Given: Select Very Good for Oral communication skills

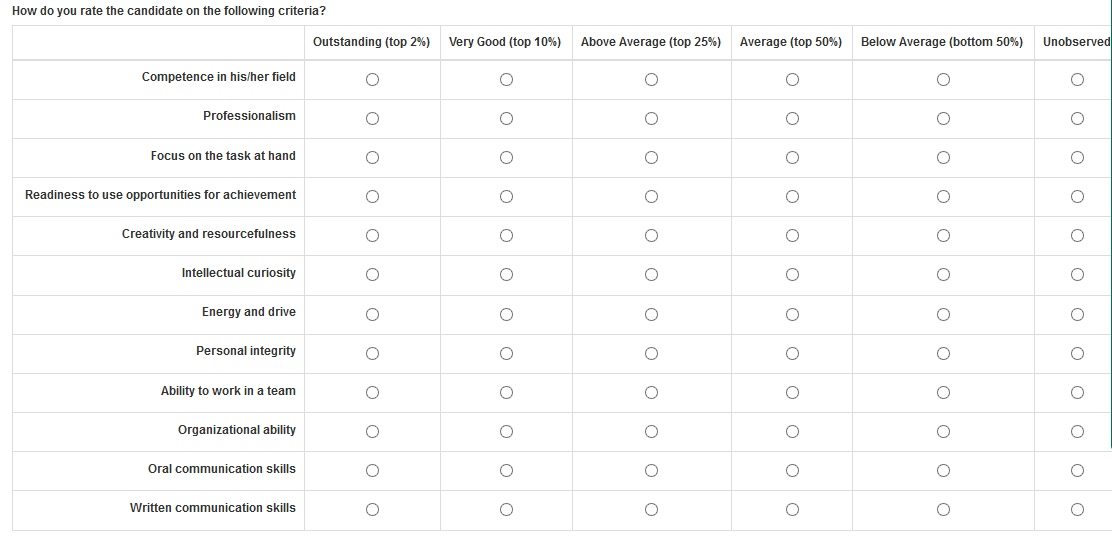Looking at the screenshot, I should point(506,471).
